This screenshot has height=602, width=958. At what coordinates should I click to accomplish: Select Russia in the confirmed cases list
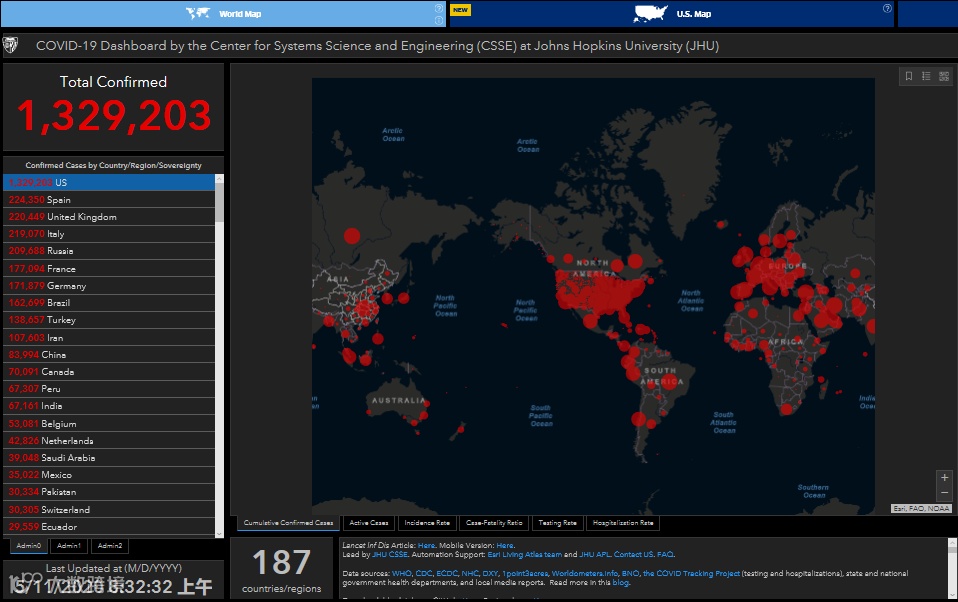pyautogui.click(x=109, y=251)
